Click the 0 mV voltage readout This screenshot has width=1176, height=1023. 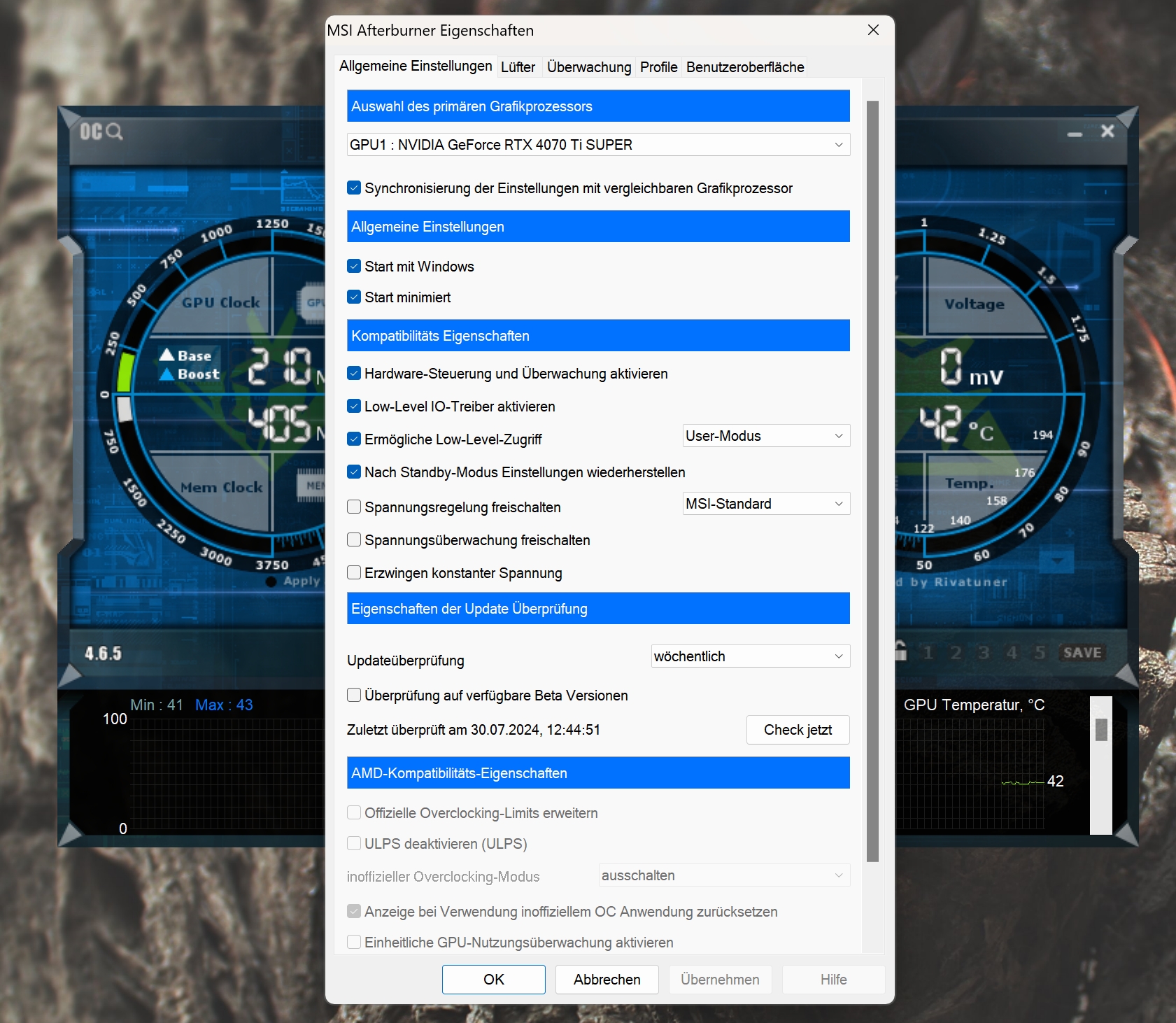point(972,367)
